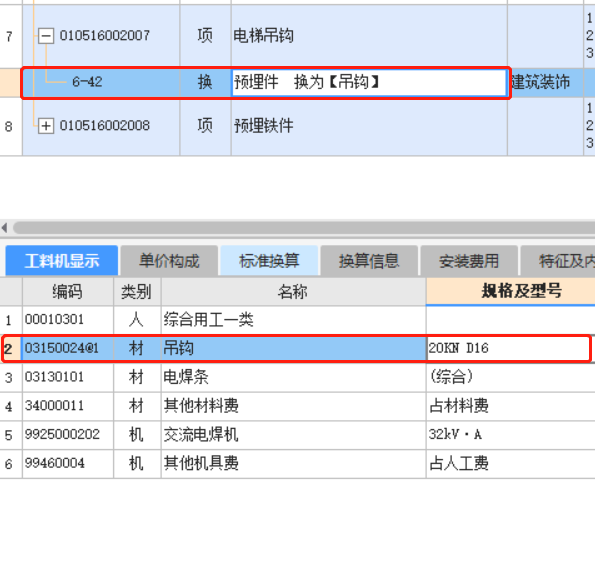595x573 pixels.
Task: Select code 00010301 cell
Action: click(x=68, y=320)
